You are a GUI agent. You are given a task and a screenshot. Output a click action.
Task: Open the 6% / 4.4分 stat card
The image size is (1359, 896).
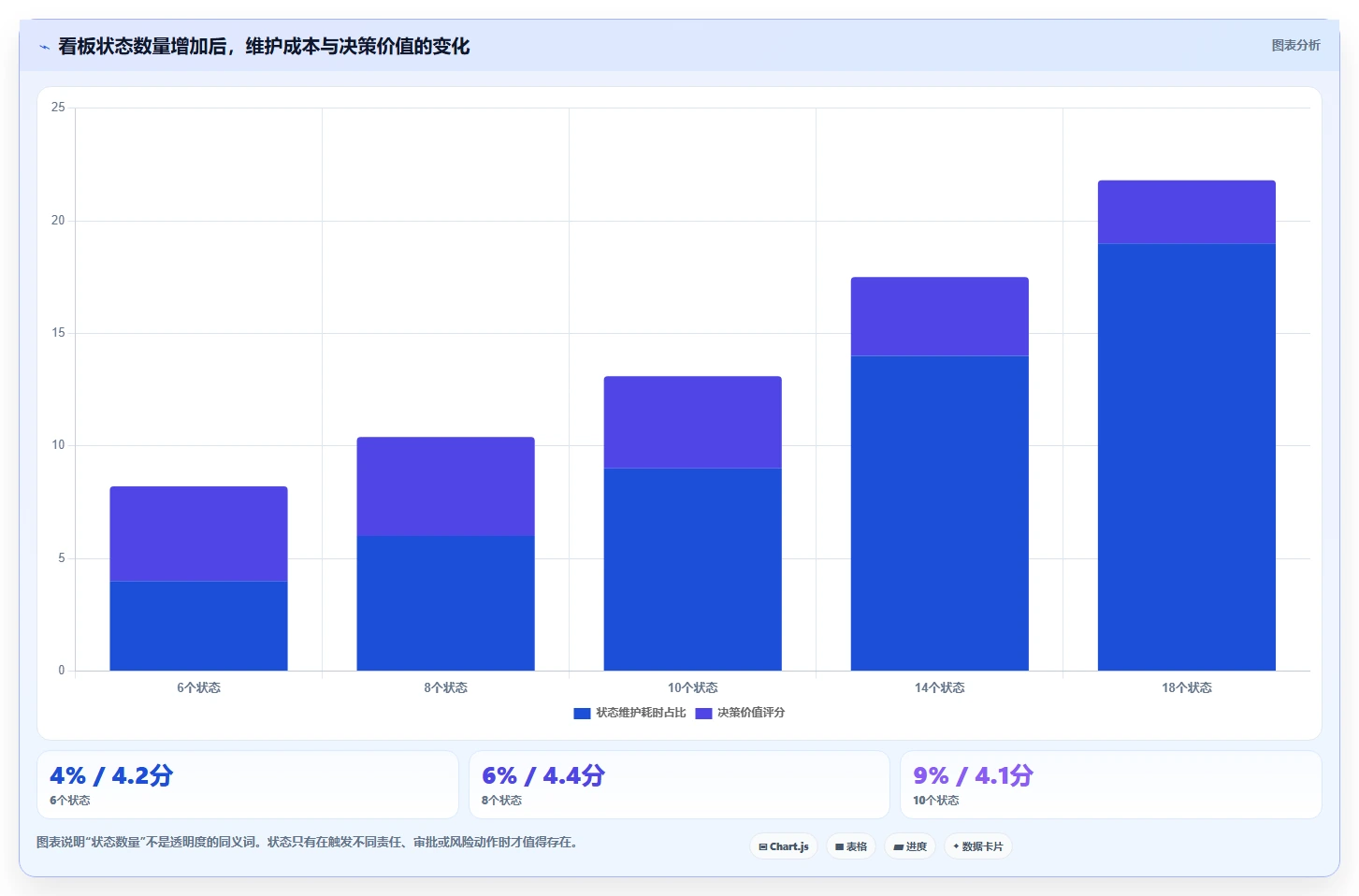click(x=679, y=785)
